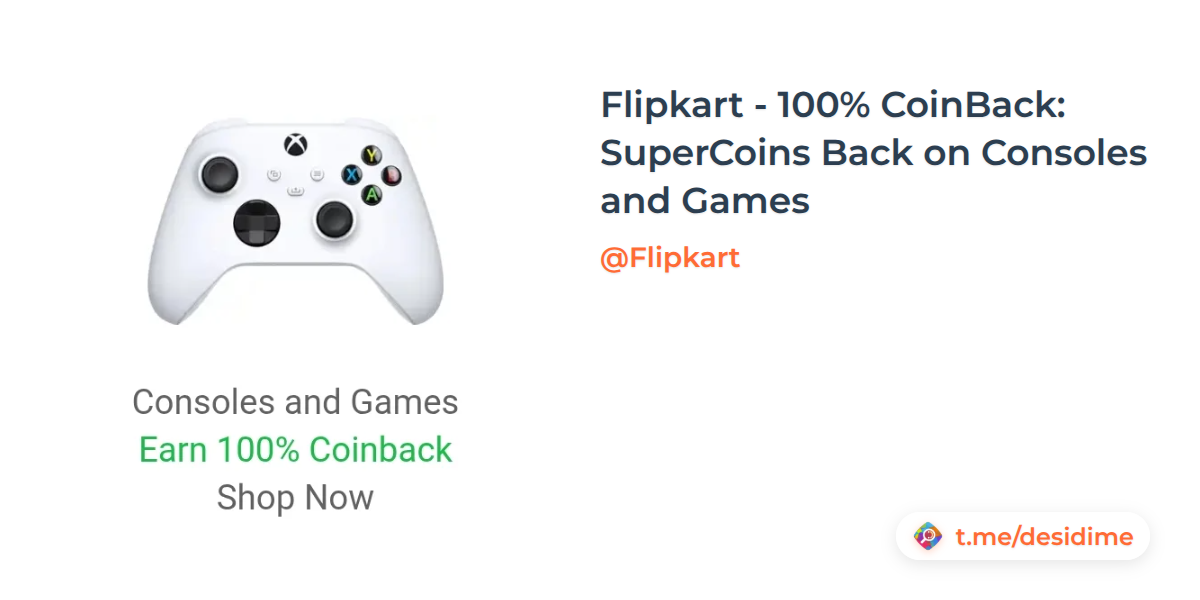The height and width of the screenshot is (600, 1200).
Task: Click the controller's right thumbstick
Action: pos(334,217)
